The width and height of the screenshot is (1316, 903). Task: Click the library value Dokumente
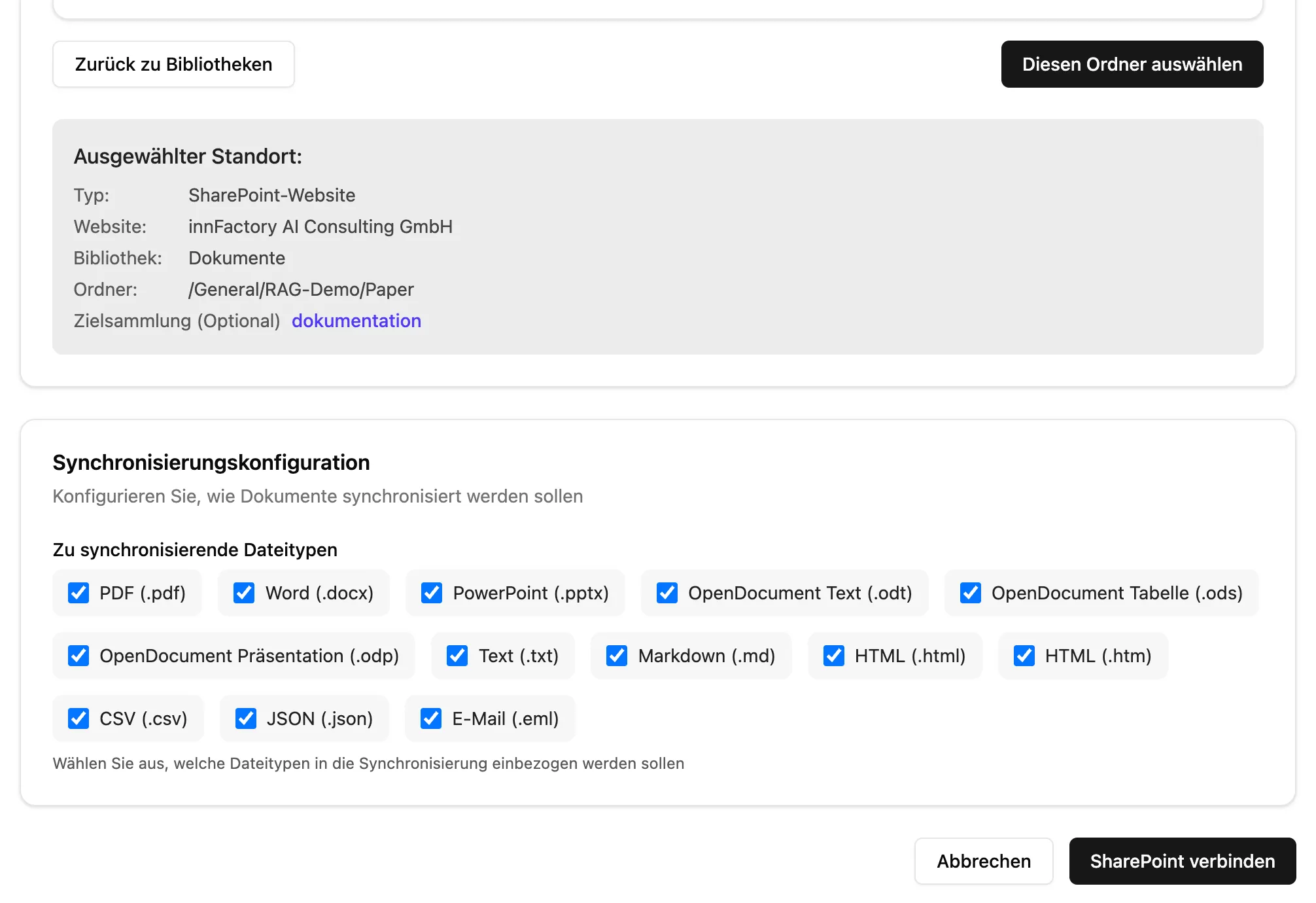[237, 258]
